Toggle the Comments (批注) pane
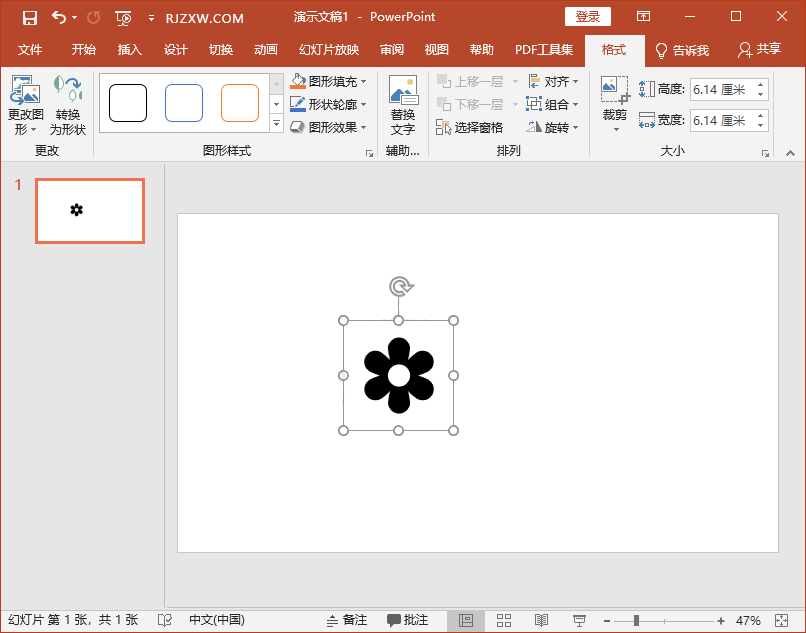 (408, 620)
